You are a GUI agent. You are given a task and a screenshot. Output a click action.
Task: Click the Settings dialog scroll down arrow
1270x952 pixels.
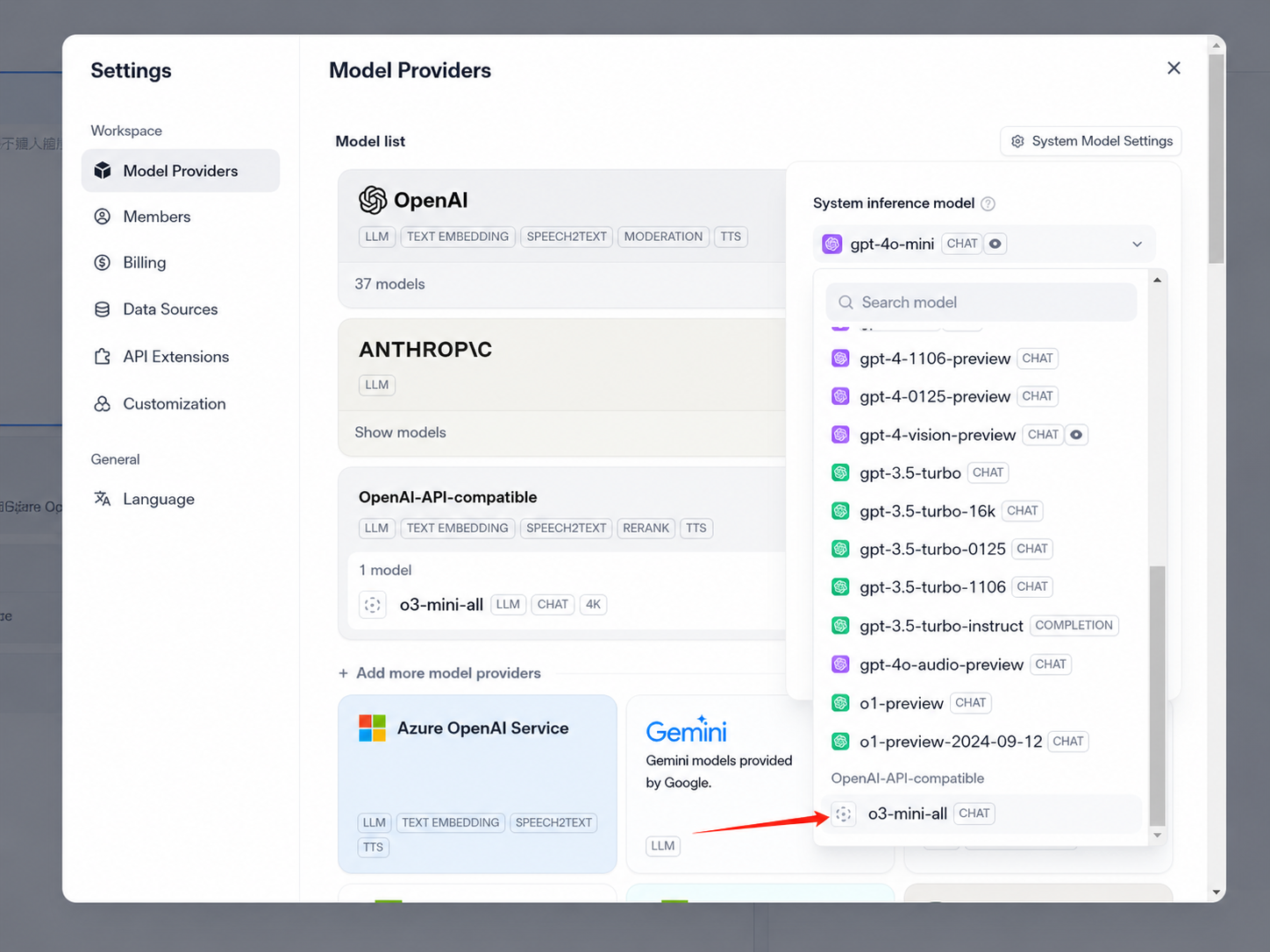[1216, 892]
